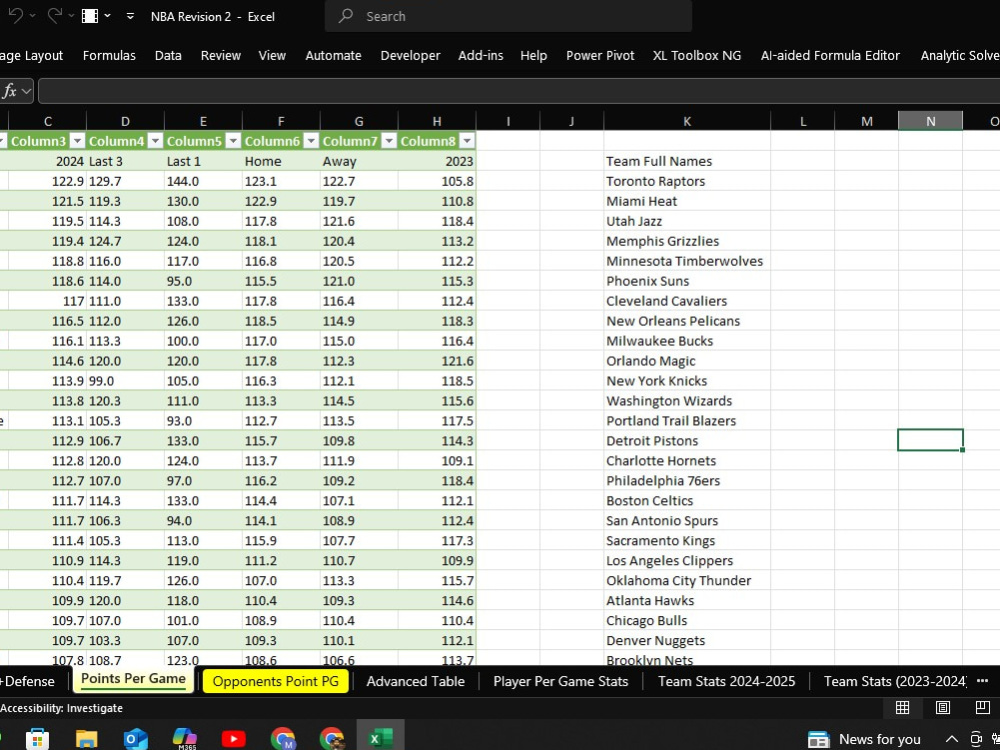This screenshot has width=1000, height=750.
Task: Switch to Page Layout view icon
Action: tap(943, 707)
